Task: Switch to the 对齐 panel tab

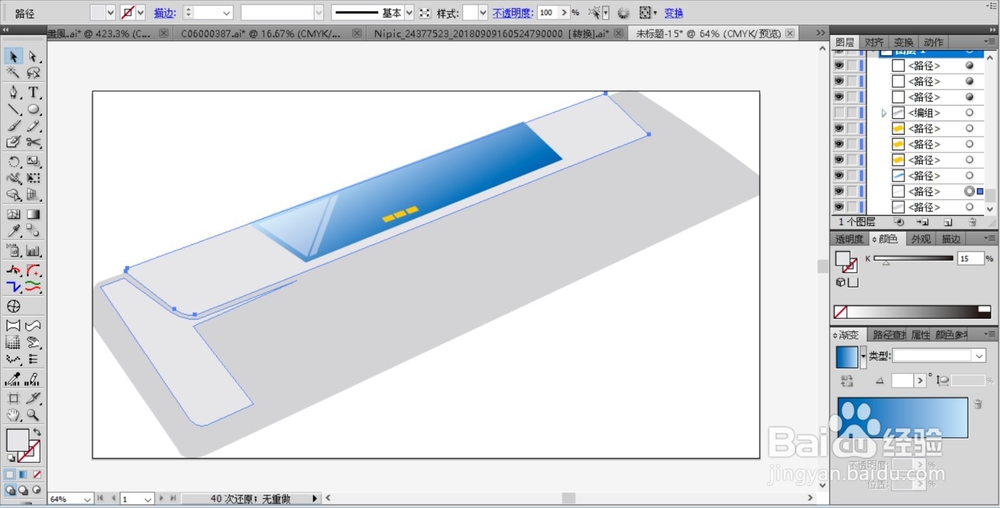Action: (874, 42)
